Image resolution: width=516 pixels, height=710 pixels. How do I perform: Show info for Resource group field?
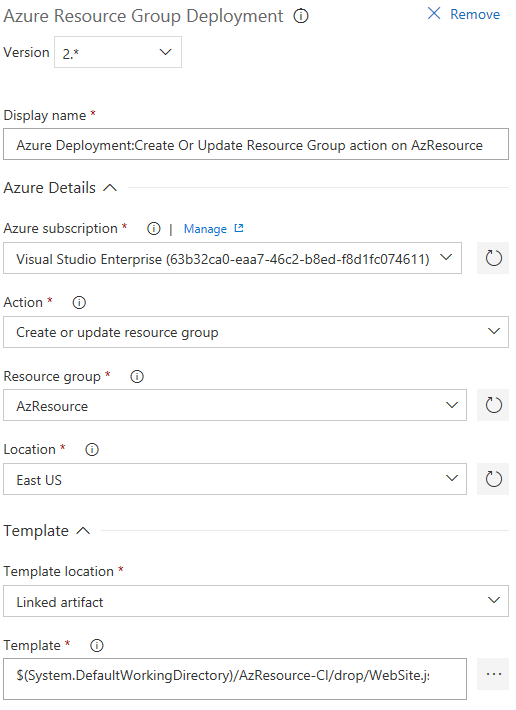[x=137, y=377]
